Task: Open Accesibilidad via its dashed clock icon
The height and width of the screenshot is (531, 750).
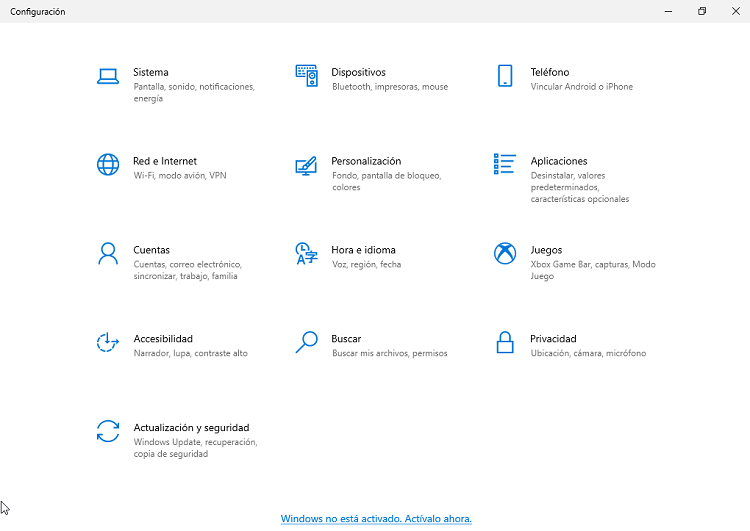Action: pyautogui.click(x=107, y=342)
